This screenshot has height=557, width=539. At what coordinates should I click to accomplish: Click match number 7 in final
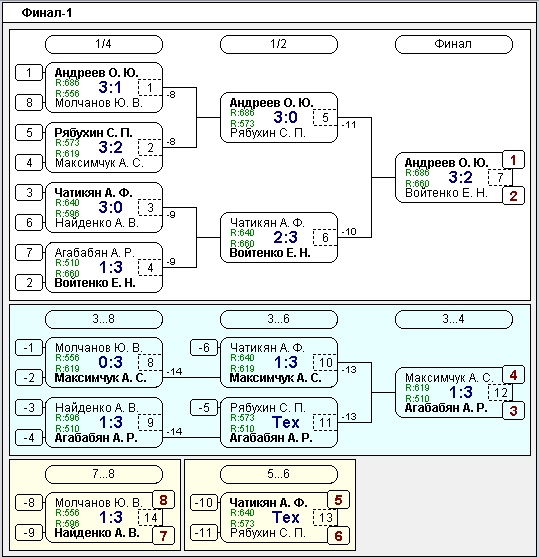[500, 177]
